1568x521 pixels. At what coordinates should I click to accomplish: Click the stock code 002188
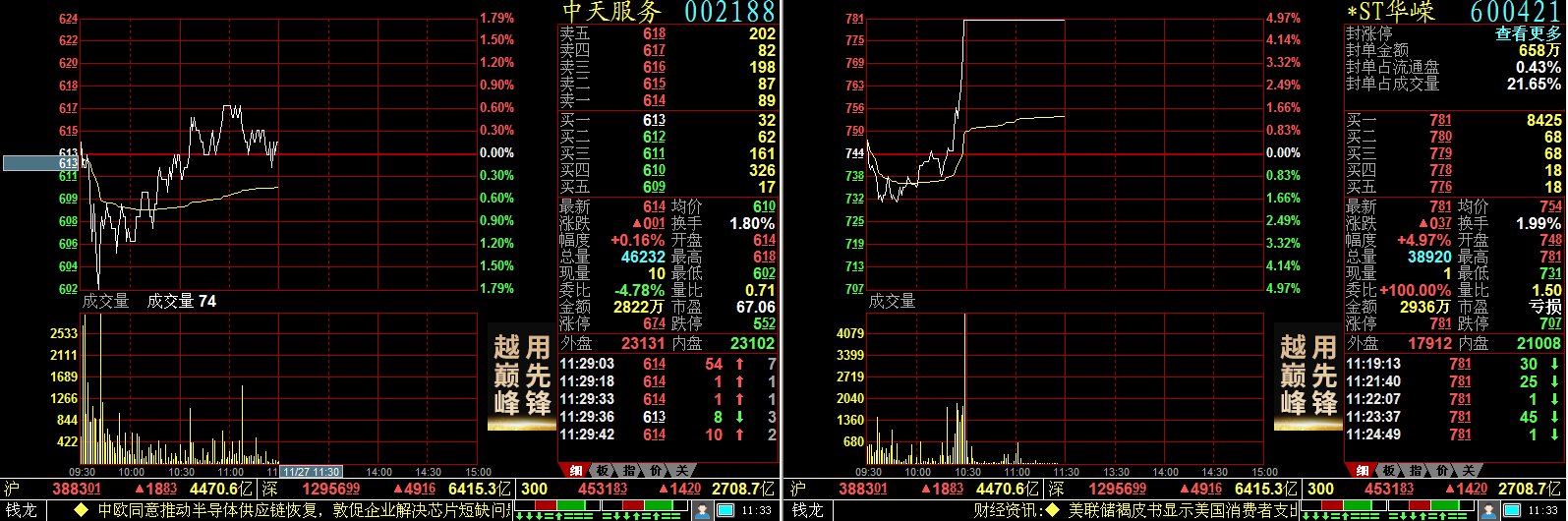730,12
